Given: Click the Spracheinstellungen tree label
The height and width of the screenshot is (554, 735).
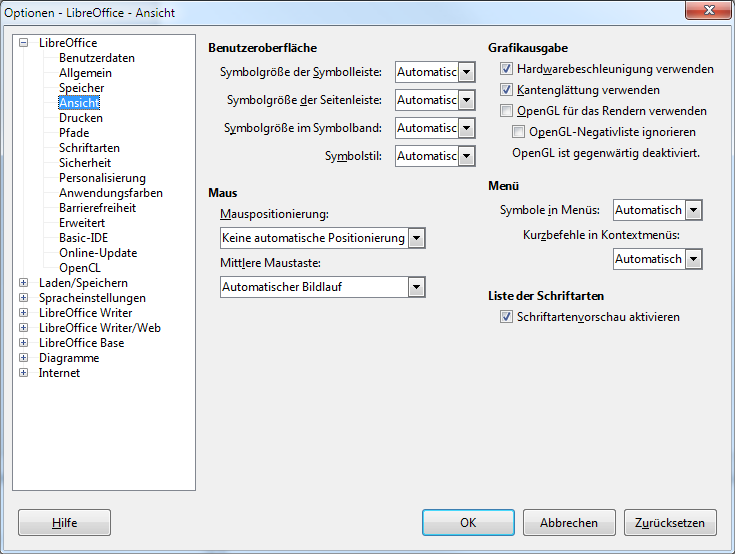Looking at the screenshot, I should coord(92,298).
